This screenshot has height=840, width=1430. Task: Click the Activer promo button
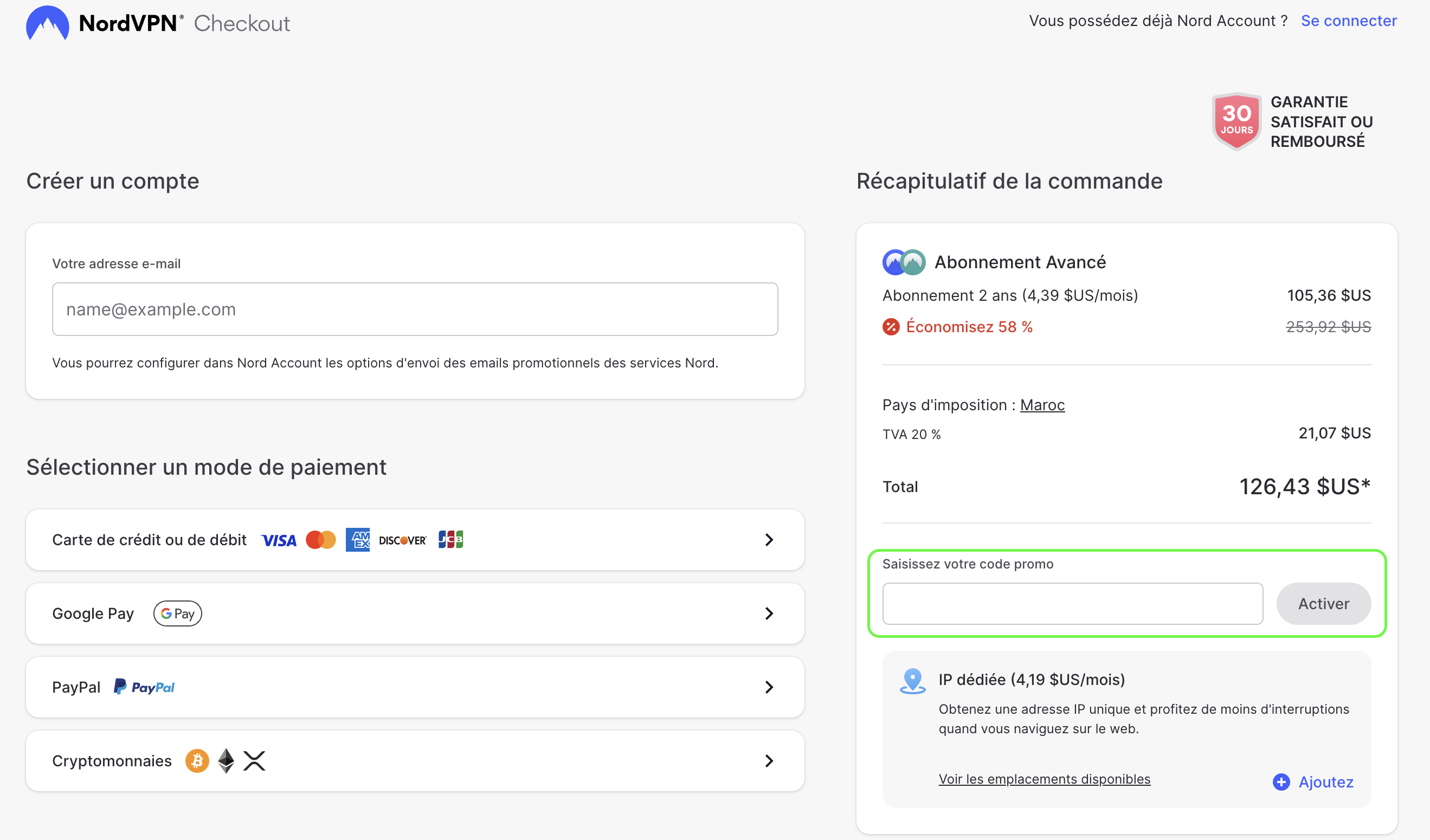(1324, 604)
